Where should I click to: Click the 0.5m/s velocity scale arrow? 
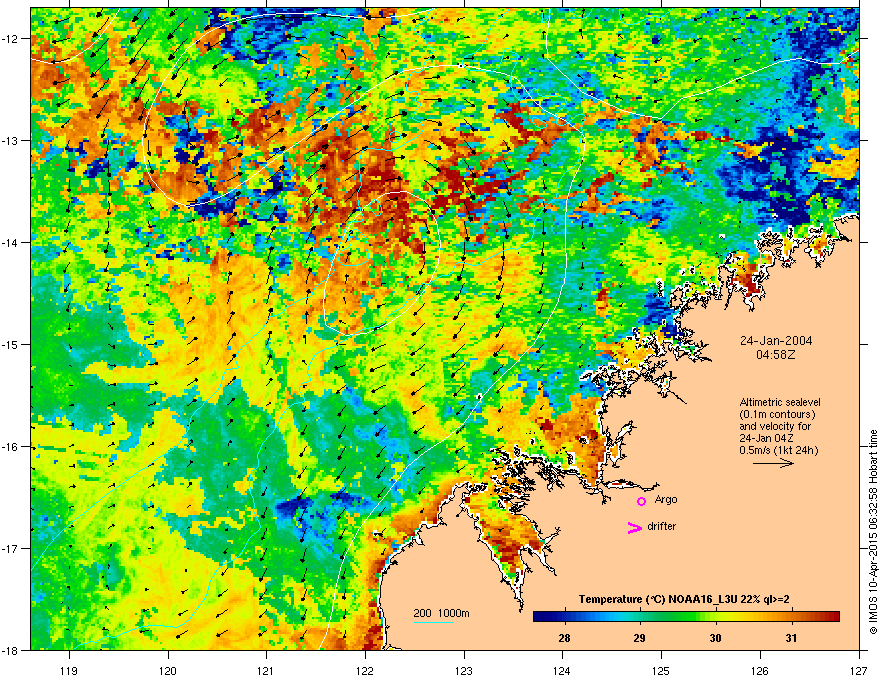tap(773, 463)
